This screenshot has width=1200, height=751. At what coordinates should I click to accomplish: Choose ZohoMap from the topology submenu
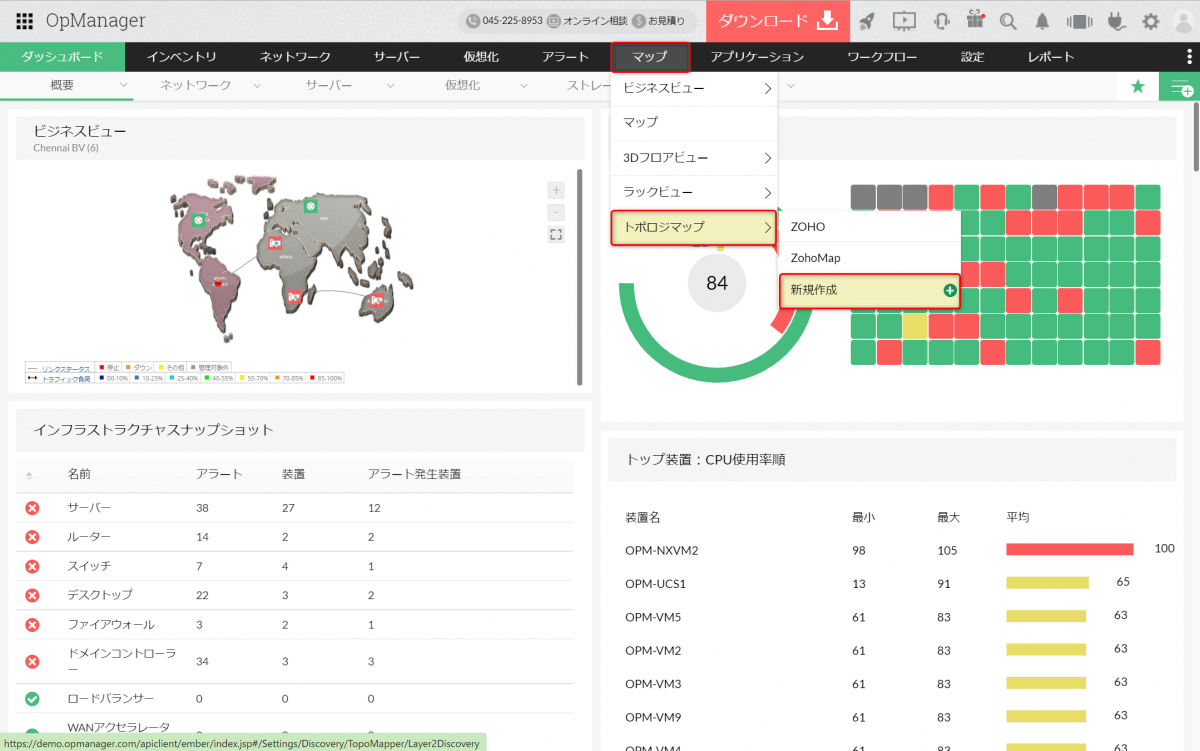pos(815,258)
